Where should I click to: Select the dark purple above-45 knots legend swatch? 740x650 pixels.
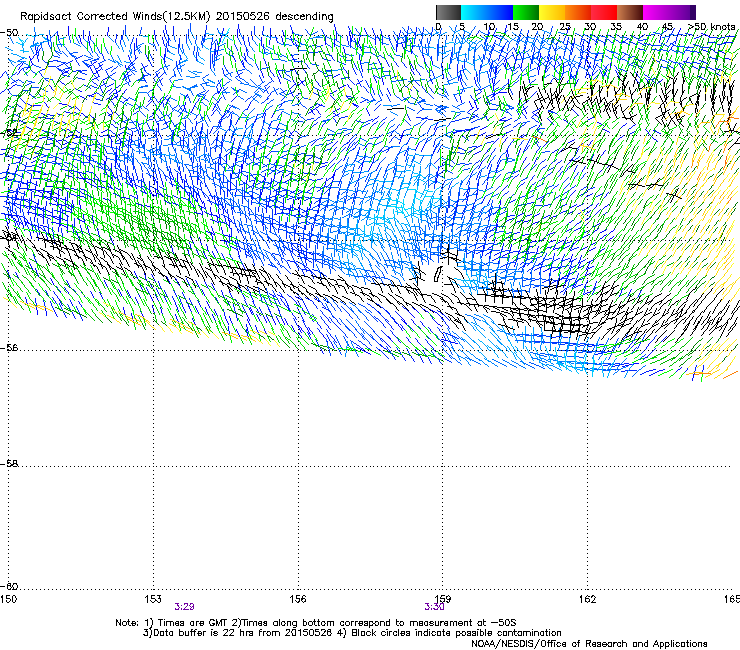point(682,12)
